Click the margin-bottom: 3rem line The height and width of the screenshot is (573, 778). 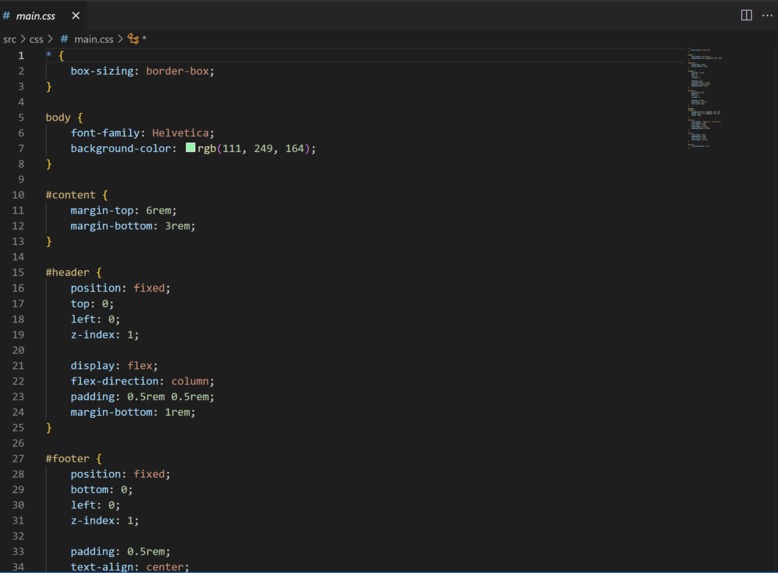point(133,226)
